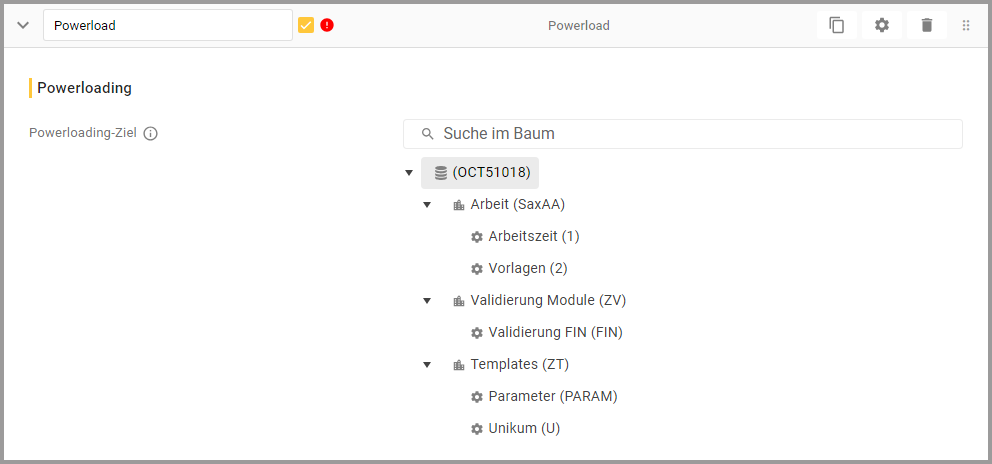
Task: Collapse the Templates (ZT) tree node
Action: [x=427, y=365]
